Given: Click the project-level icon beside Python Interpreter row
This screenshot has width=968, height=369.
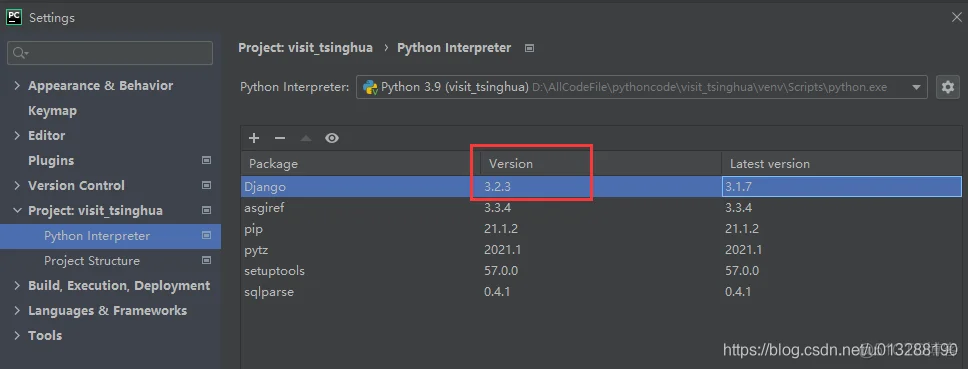Looking at the screenshot, I should click(x=206, y=236).
